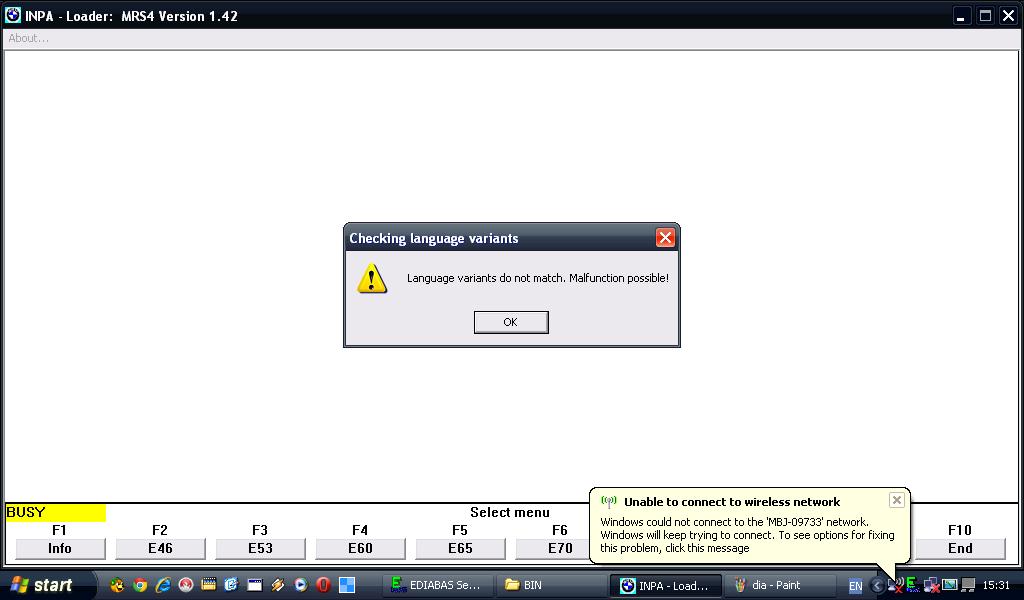Click the BUSY status indicator
The width and height of the screenshot is (1024, 600).
[55, 513]
